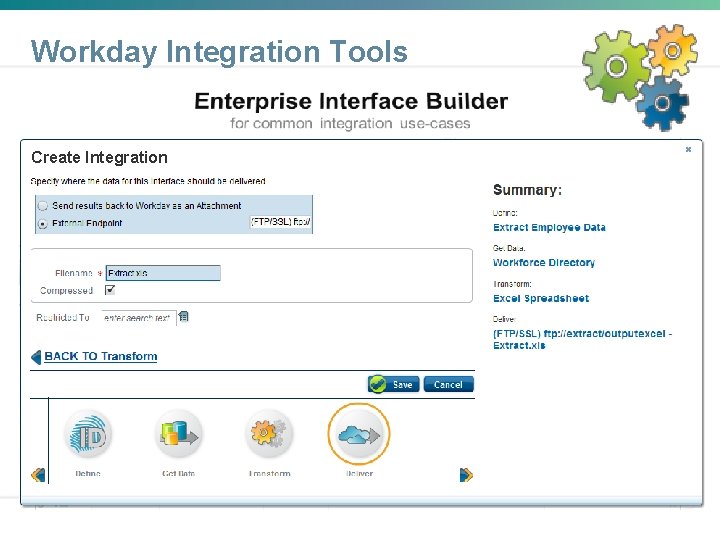Go BACK TO Transform link
Screen dimensions: 720x540
pos(101,356)
